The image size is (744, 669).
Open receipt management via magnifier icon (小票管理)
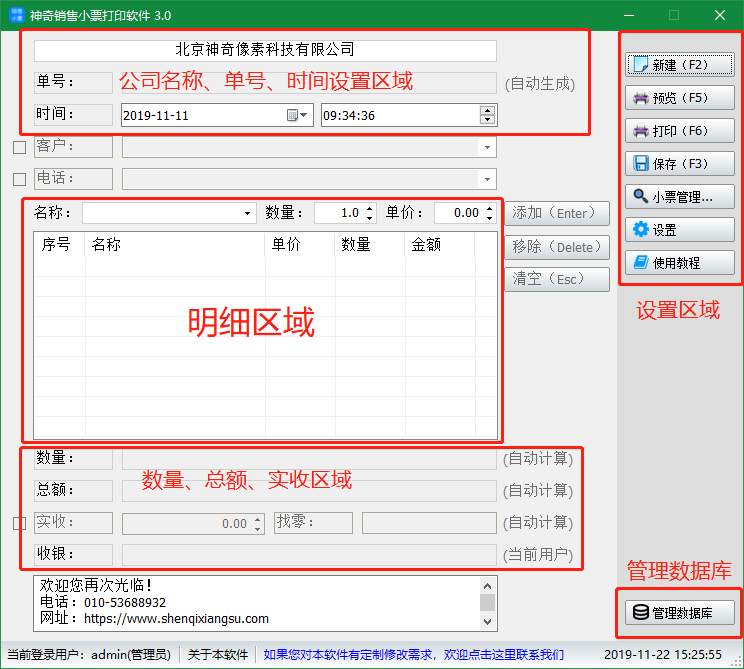641,197
